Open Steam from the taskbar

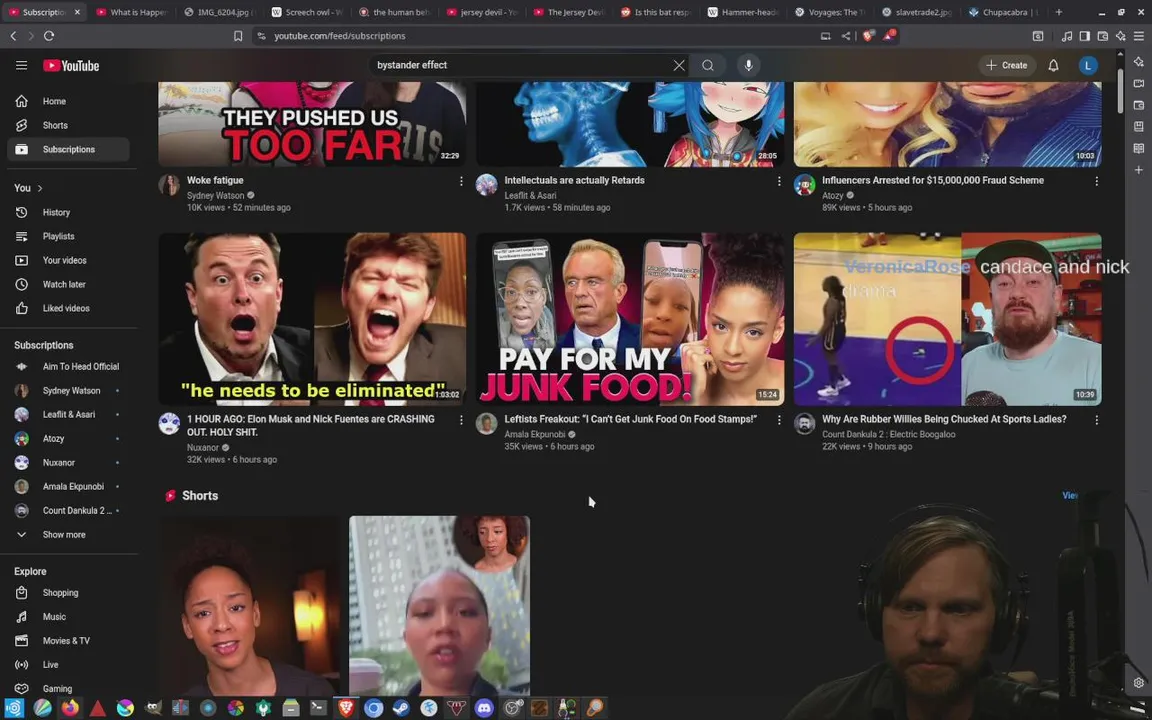coord(400,708)
